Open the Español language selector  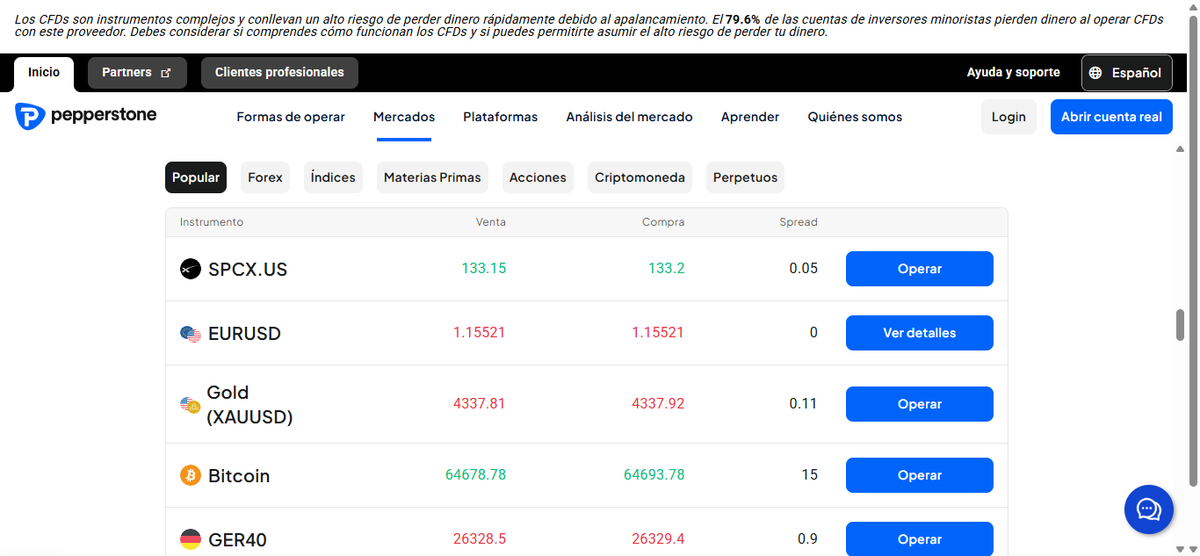(x=1126, y=73)
